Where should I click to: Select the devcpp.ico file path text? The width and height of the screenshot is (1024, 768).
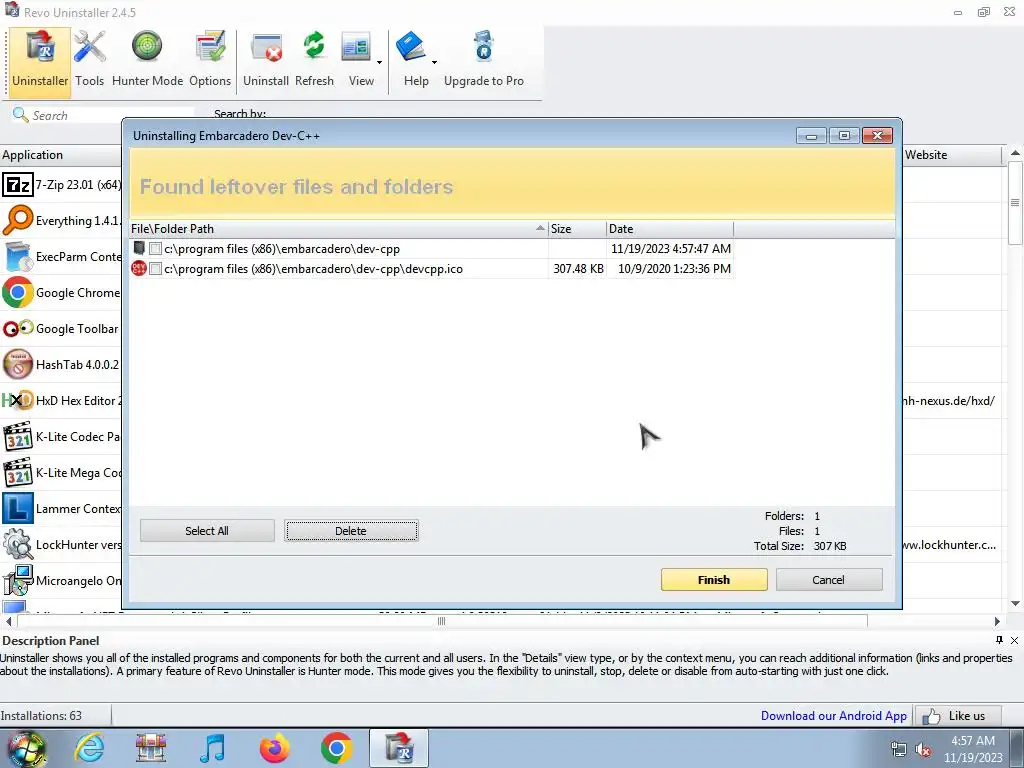tap(313, 268)
